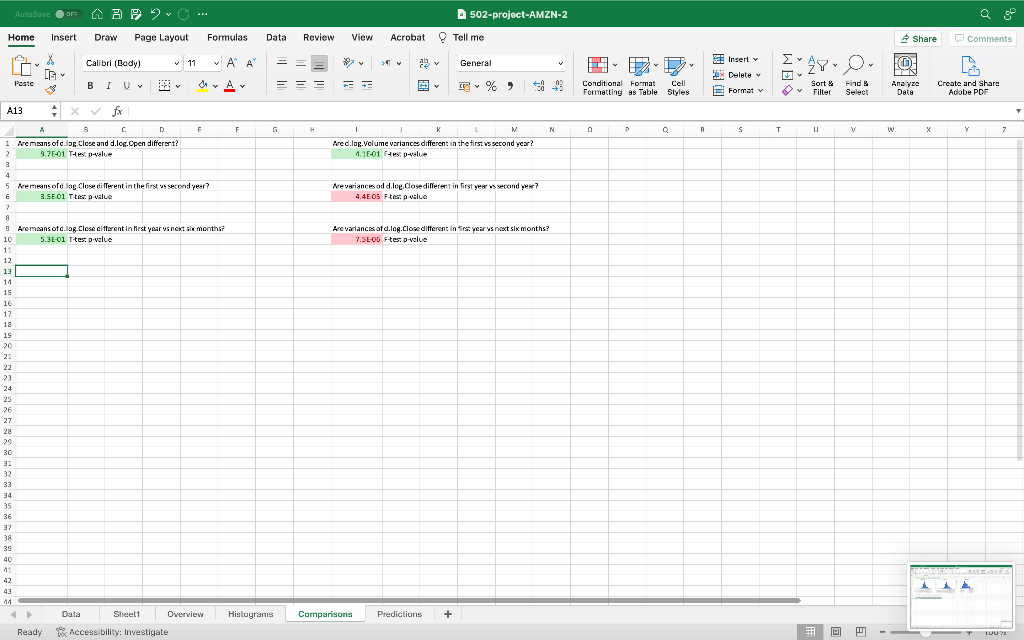Image resolution: width=1024 pixels, height=640 pixels.
Task: Toggle Align Left for cell text
Action: [x=282, y=85]
